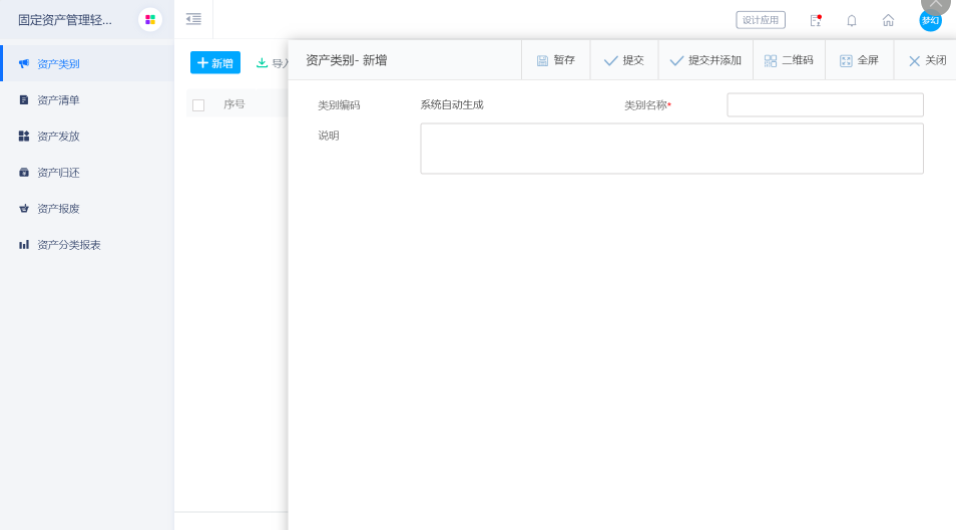Select 资产发放 from the sidebar
956x530 pixels.
click(58, 136)
